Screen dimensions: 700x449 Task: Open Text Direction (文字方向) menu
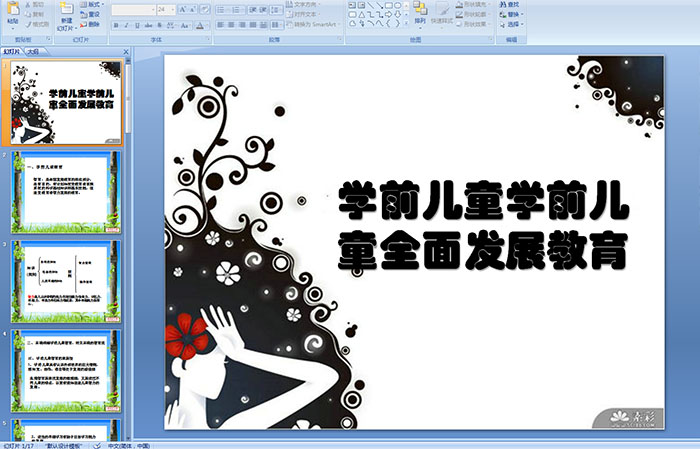[304, 4]
